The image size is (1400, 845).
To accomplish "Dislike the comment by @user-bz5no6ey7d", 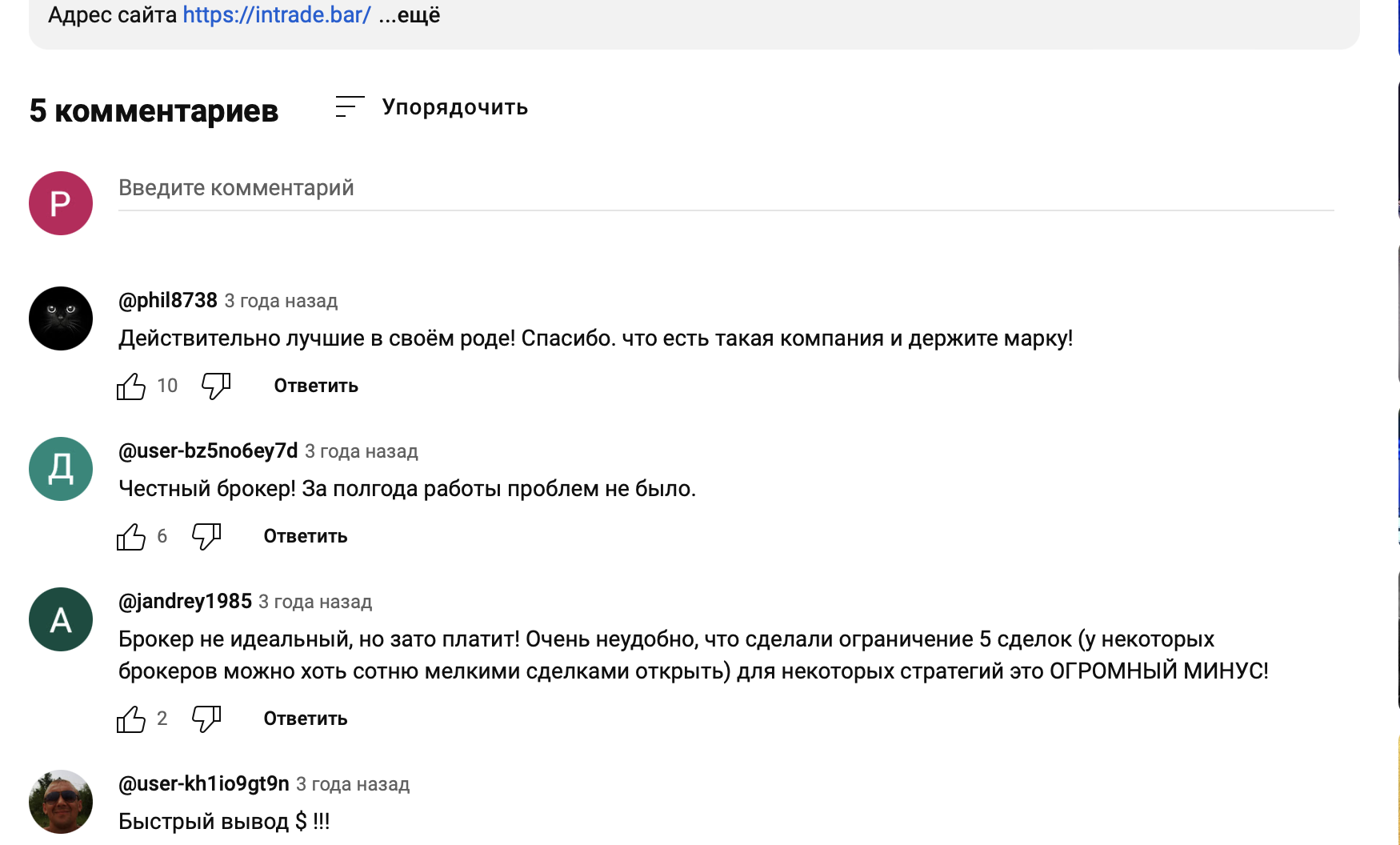I will [x=206, y=537].
